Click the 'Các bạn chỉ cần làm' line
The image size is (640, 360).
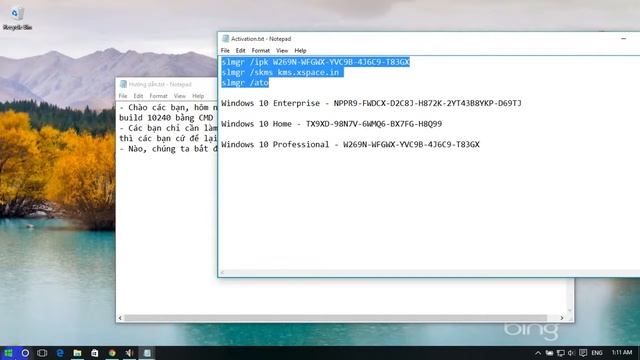click(x=168, y=128)
